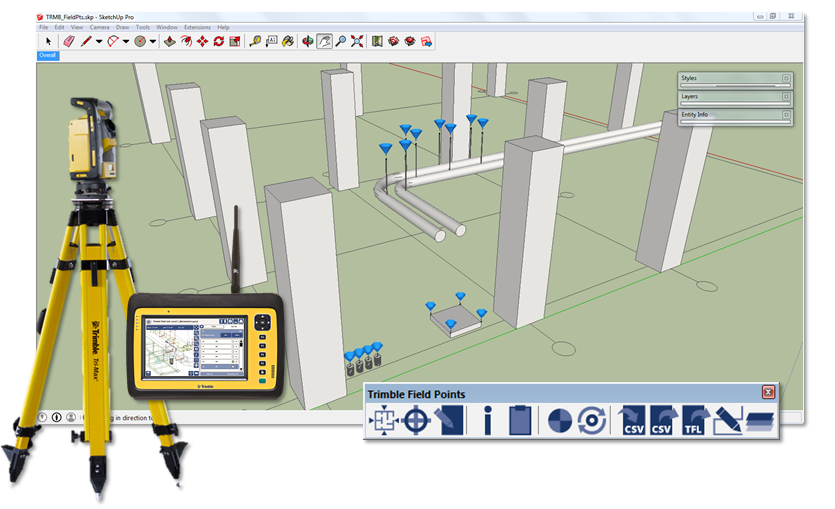Open the info icon in Trimble Field Points
Image resolution: width=835 pixels, height=509 pixels.
click(x=487, y=421)
